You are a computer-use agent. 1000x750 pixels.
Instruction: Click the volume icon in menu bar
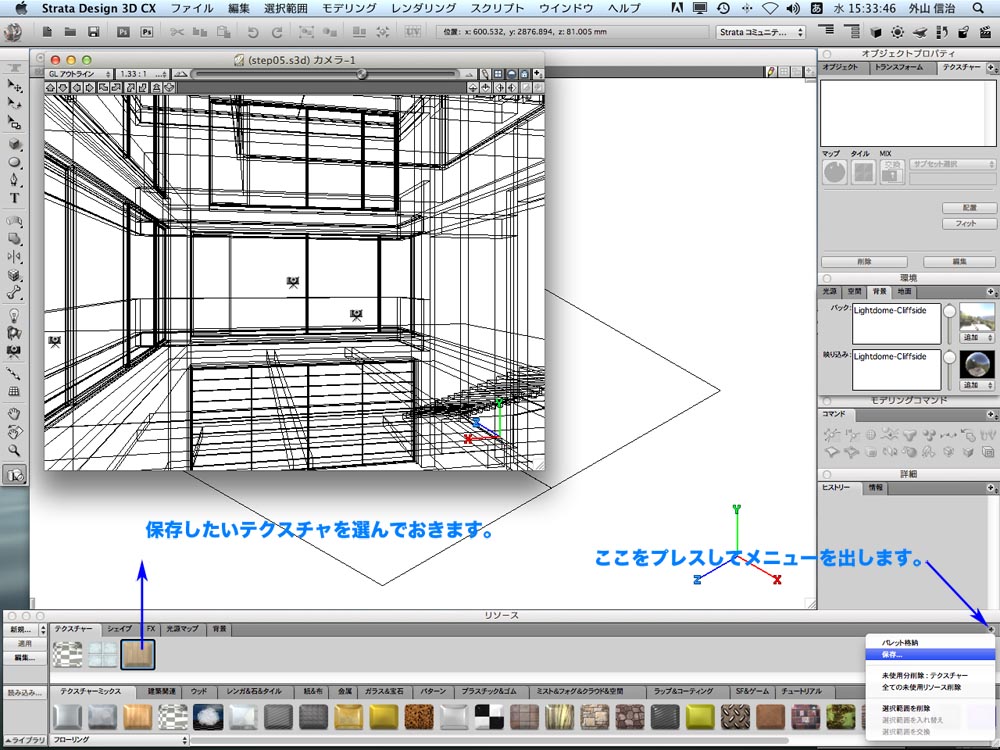point(793,8)
